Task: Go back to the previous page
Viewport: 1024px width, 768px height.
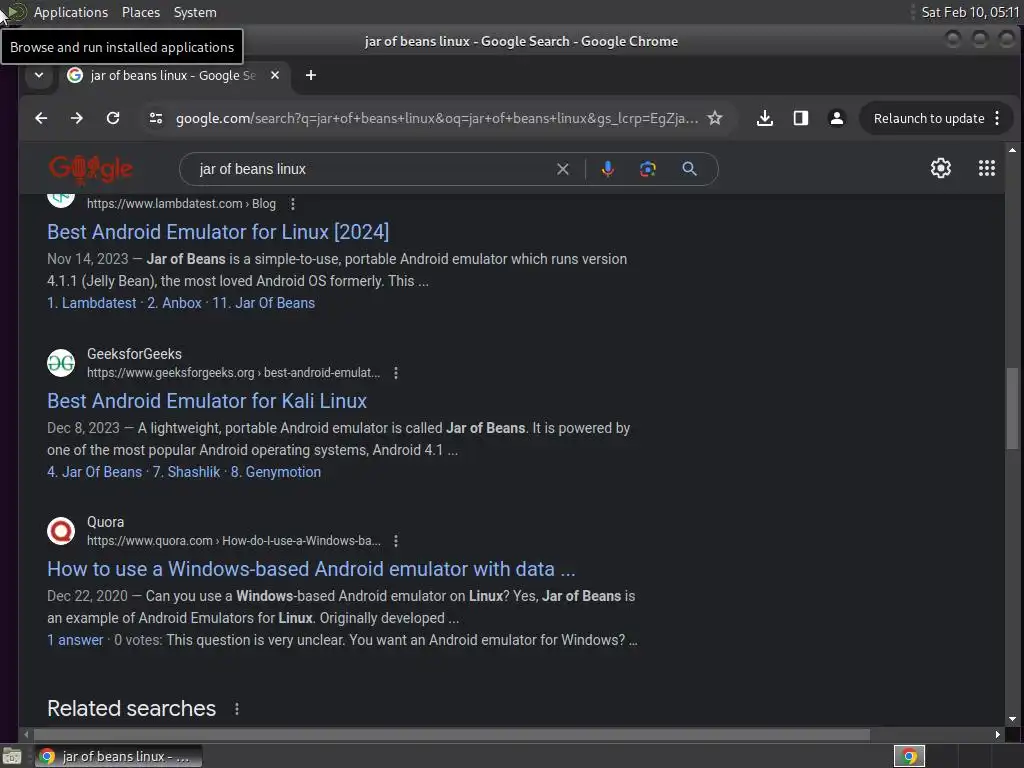Action: coord(41,118)
